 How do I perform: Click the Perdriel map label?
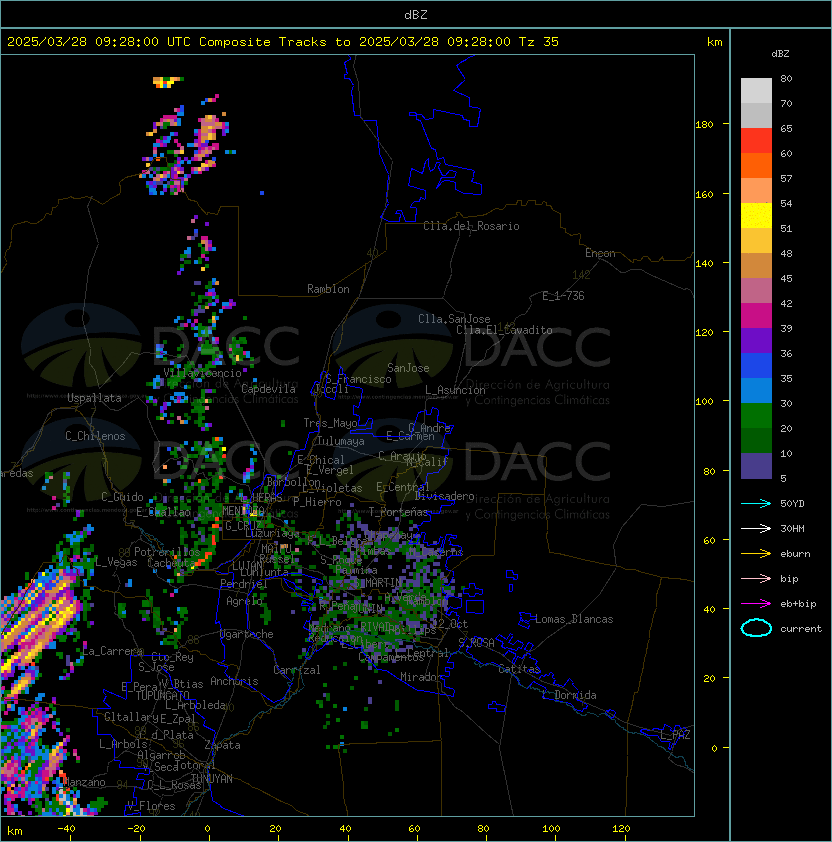tap(244, 583)
